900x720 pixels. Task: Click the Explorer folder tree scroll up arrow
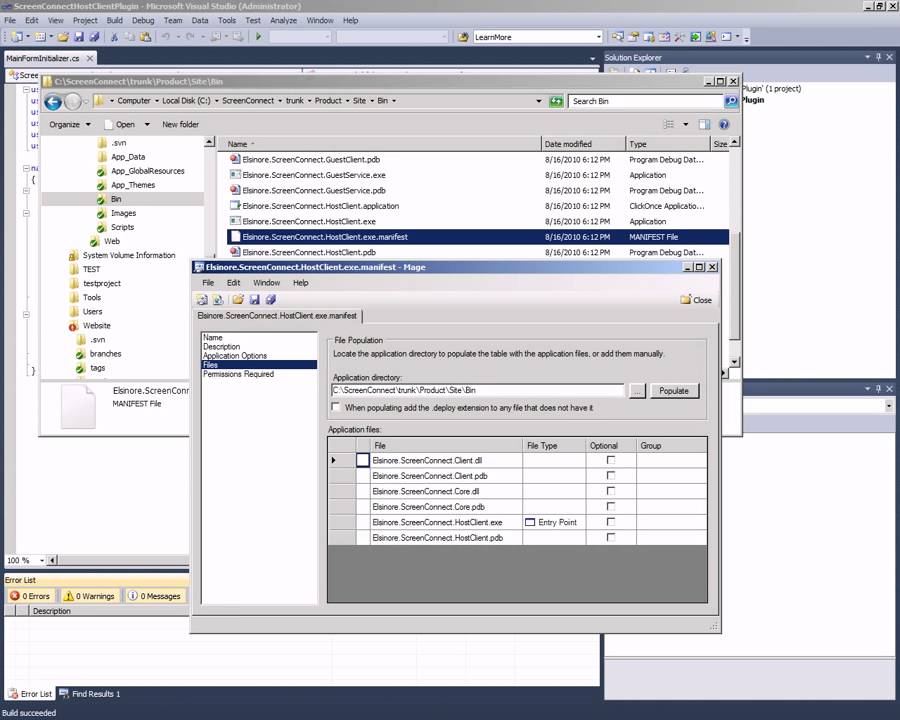tap(210, 142)
